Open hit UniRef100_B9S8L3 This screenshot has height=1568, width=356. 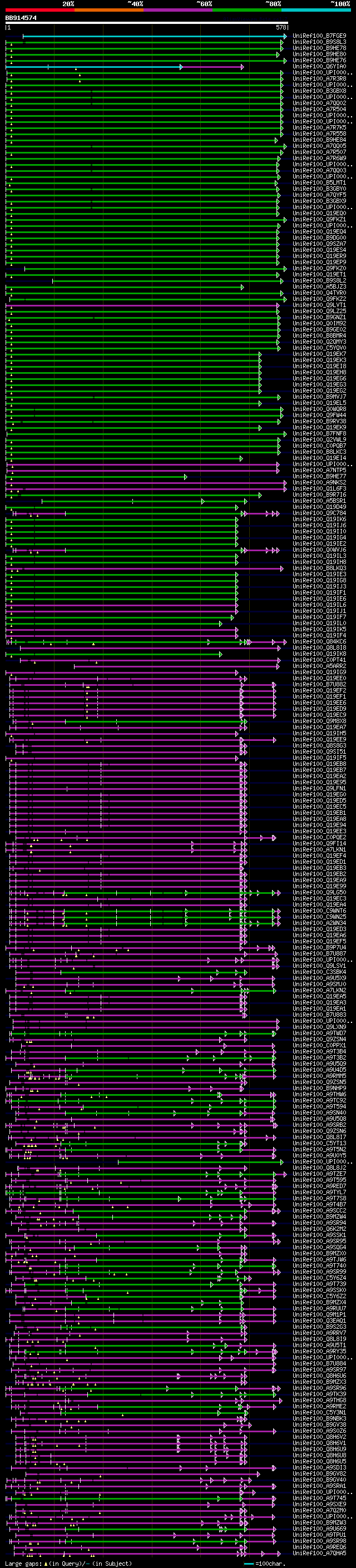(319, 42)
